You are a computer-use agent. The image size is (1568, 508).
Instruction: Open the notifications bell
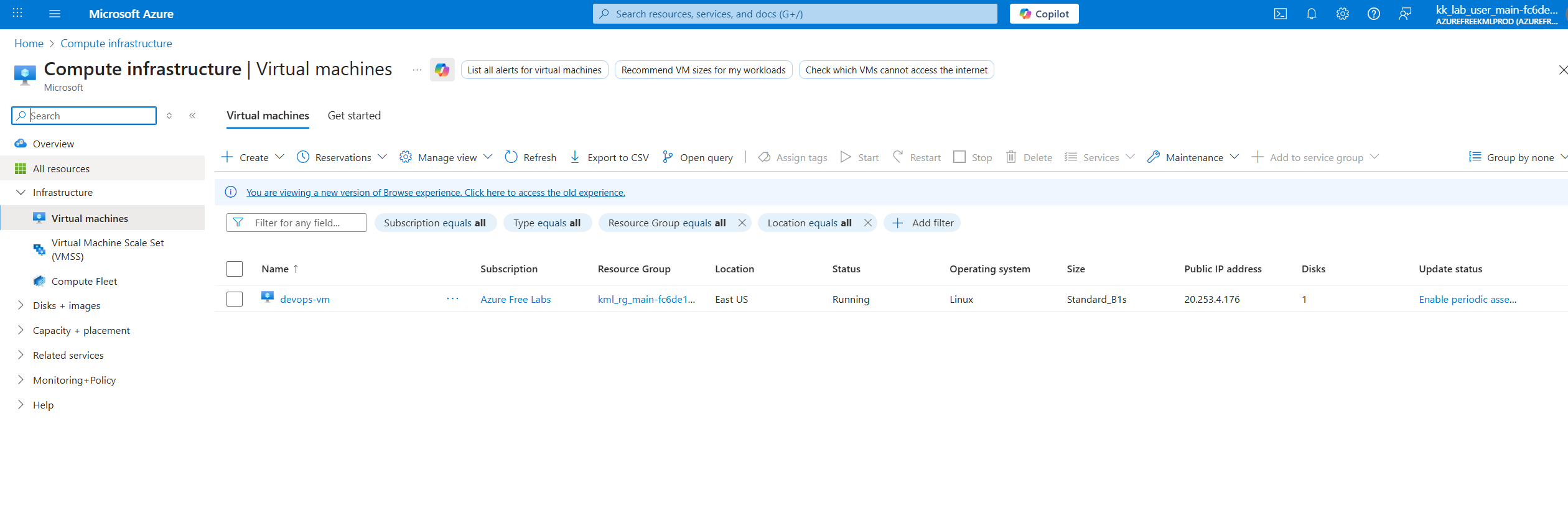pos(1312,14)
